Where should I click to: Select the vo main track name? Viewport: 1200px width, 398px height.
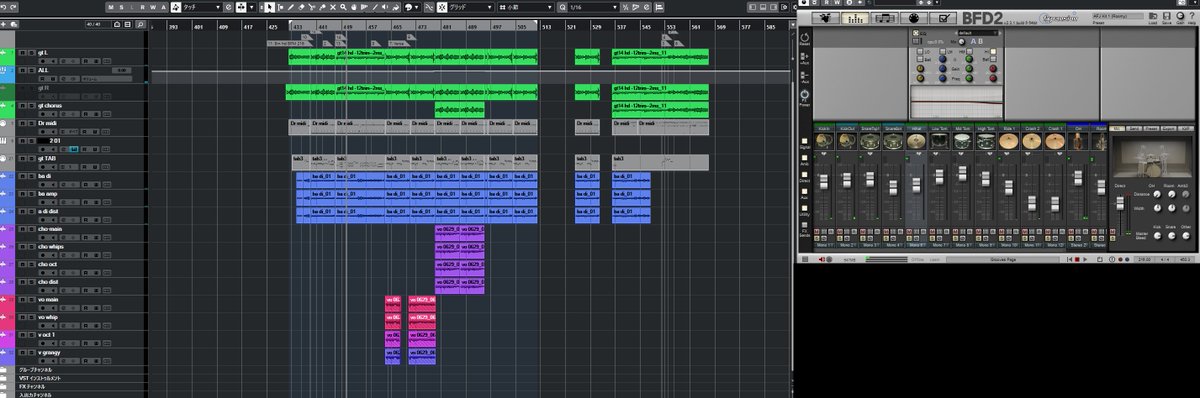pos(49,299)
